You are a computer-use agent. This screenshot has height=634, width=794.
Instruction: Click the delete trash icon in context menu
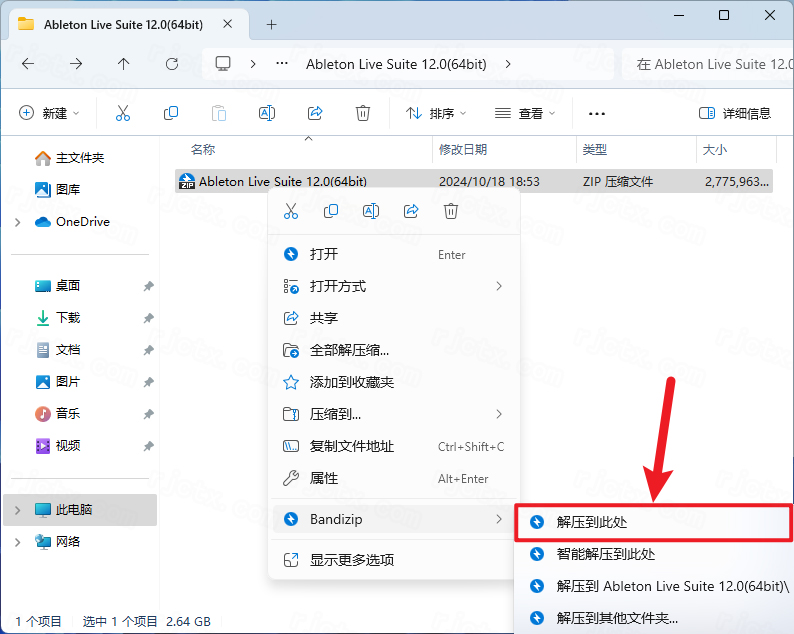click(x=451, y=211)
